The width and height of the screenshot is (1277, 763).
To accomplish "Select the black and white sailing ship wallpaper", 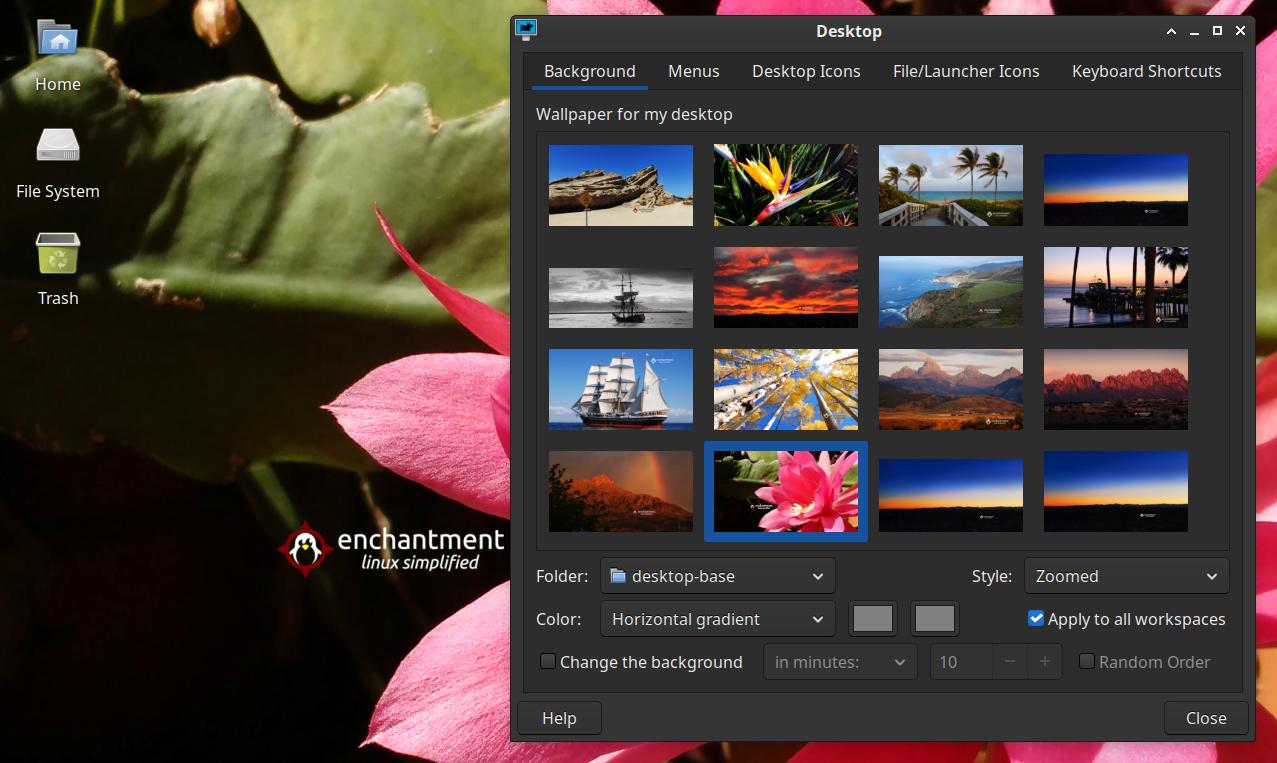I will pyautogui.click(x=621, y=297).
